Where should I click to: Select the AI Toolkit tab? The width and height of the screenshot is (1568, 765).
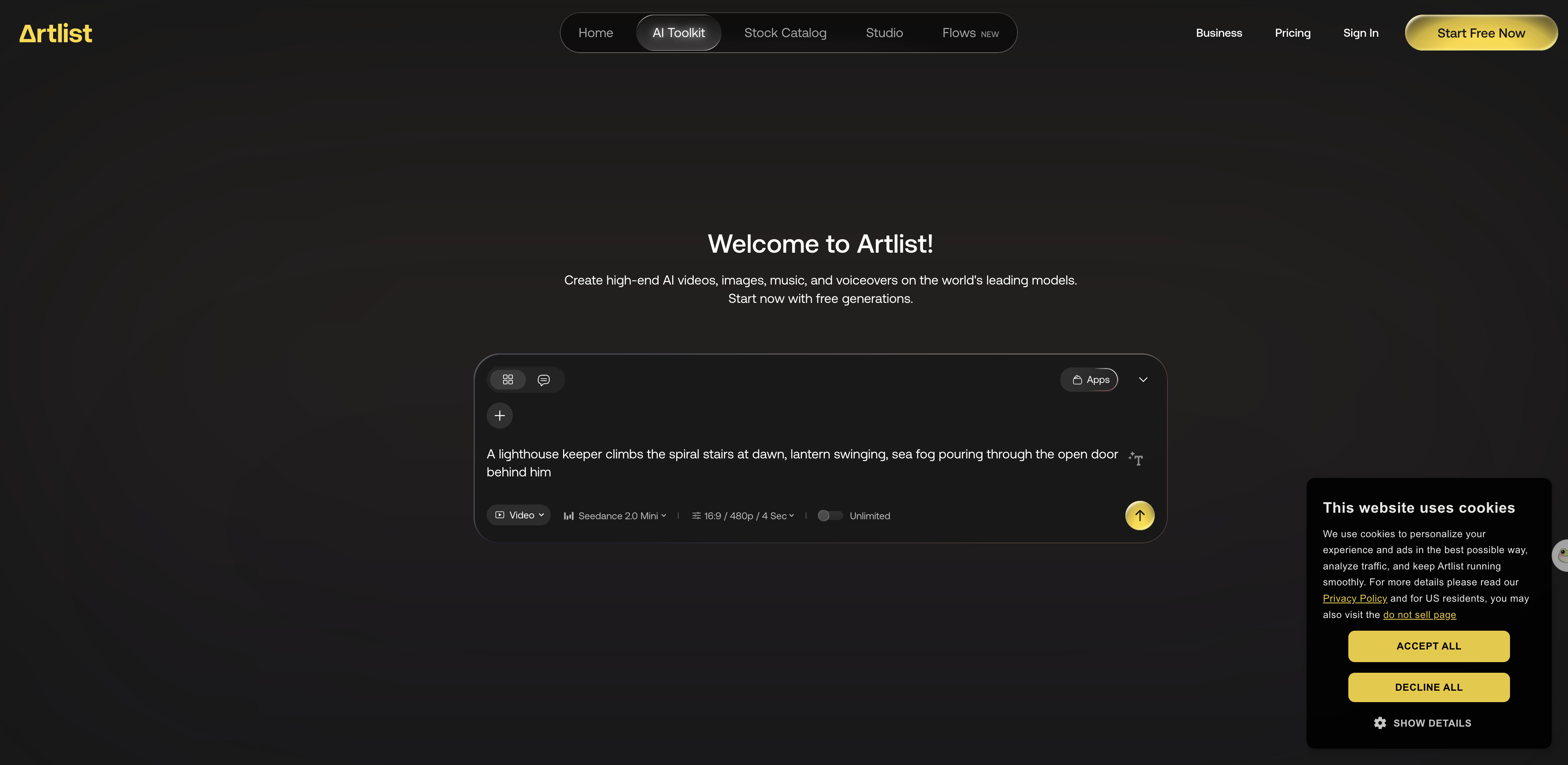(678, 33)
